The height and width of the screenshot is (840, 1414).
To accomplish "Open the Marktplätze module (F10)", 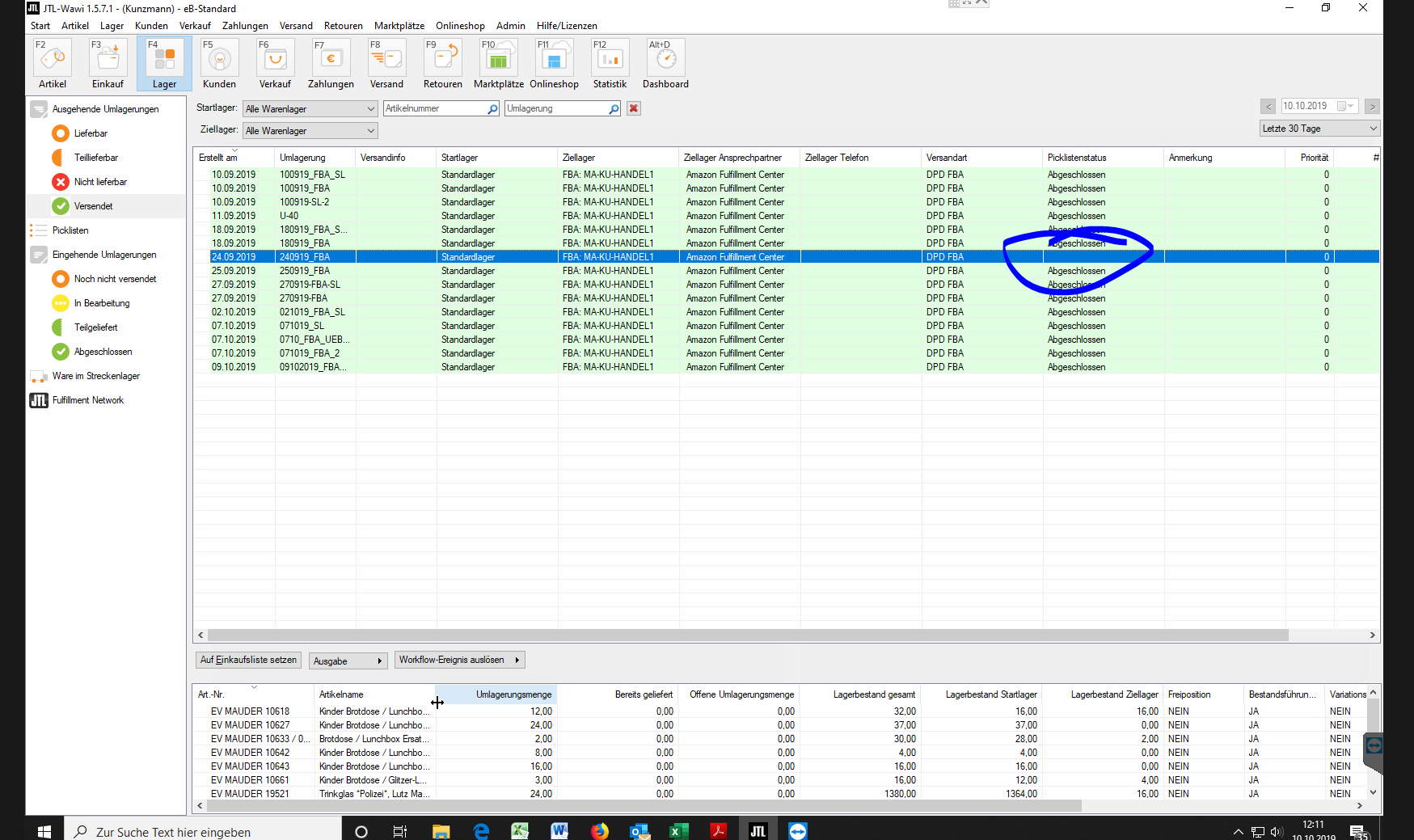I will point(498,64).
